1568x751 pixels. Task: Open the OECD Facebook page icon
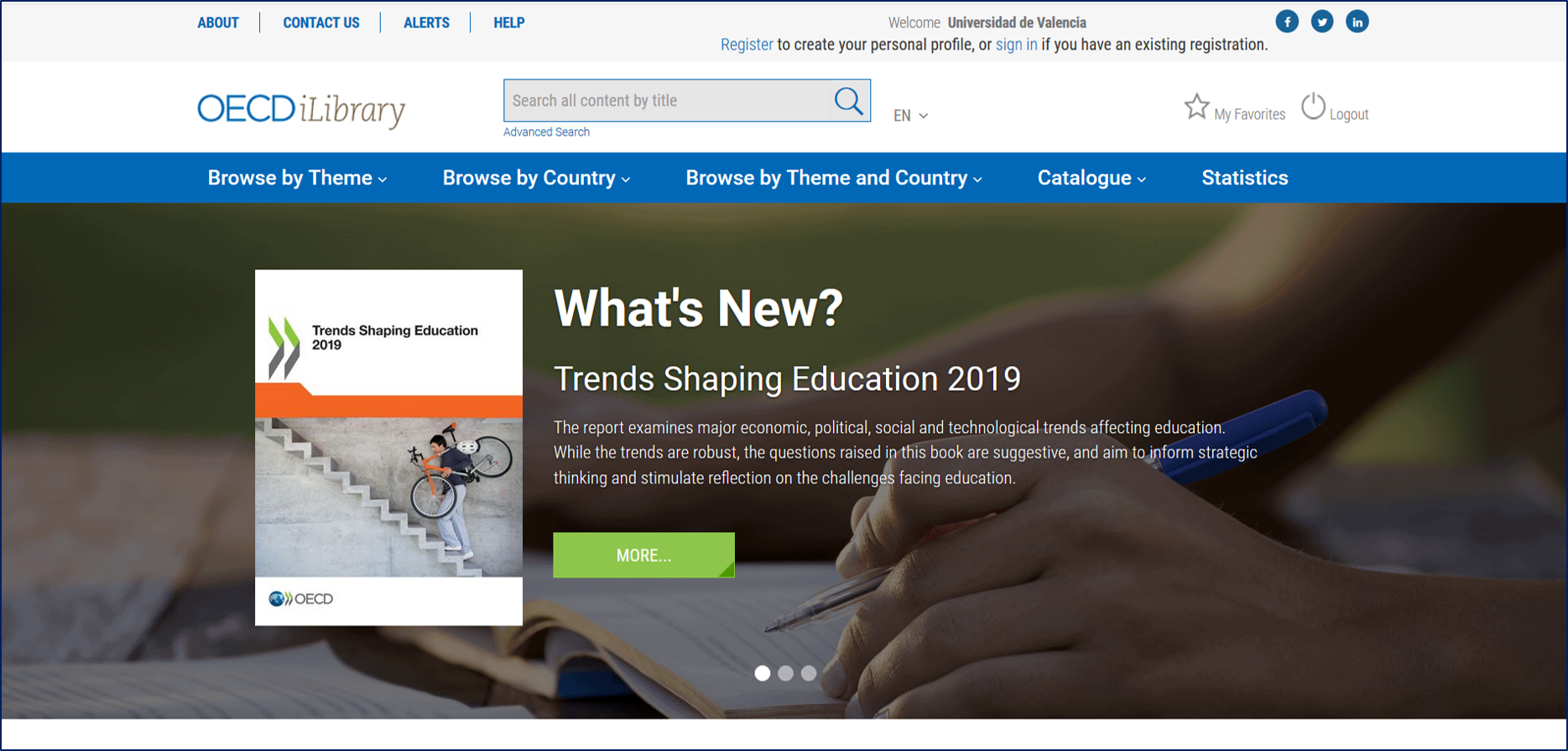click(1287, 22)
